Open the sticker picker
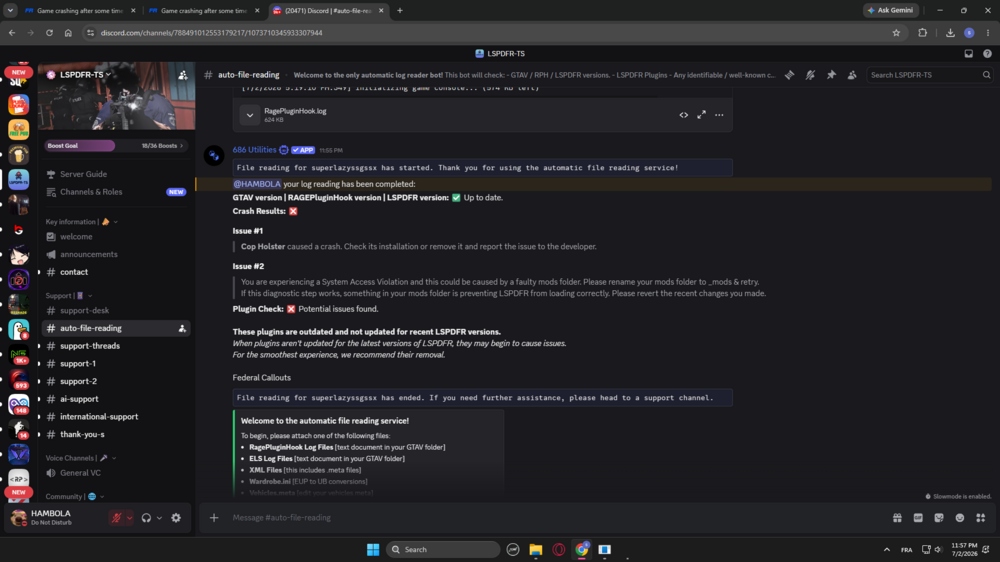This screenshot has height=562, width=1000. pos(939,518)
